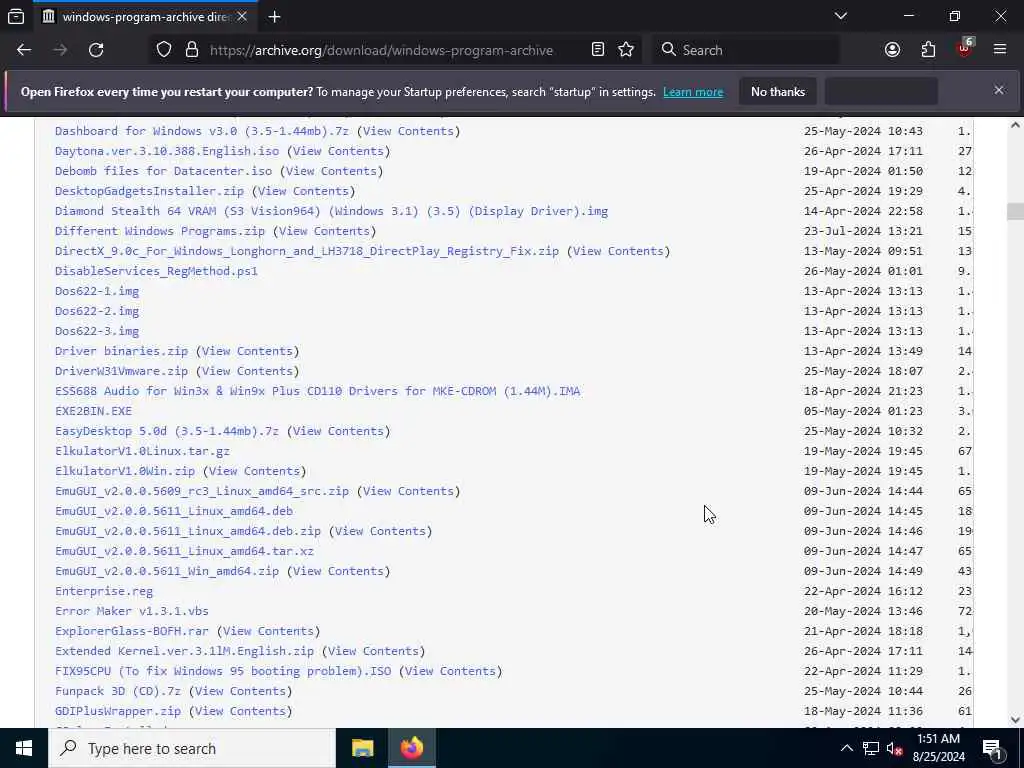
Task: Download Error Maker v1.3.1.vbs
Action: pyautogui.click(x=132, y=611)
